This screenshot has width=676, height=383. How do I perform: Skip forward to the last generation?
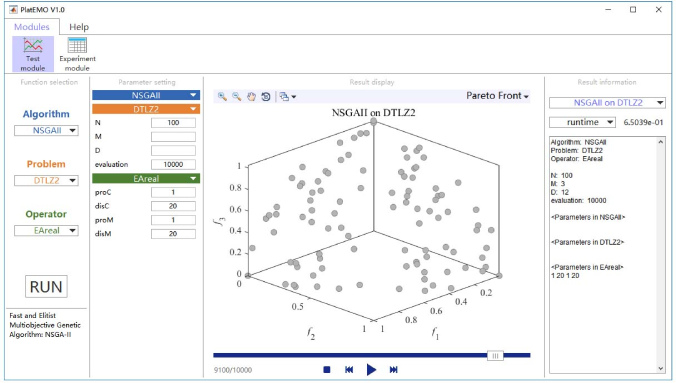pyautogui.click(x=394, y=370)
